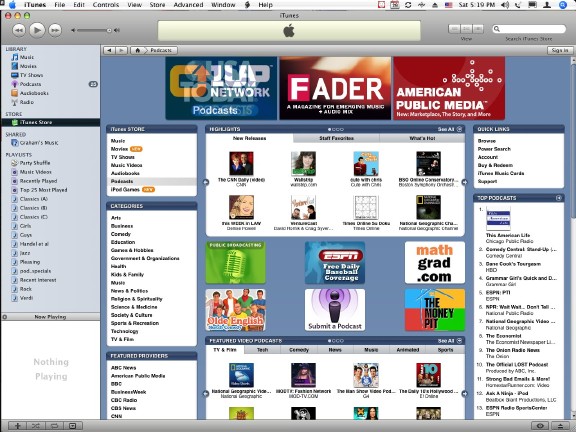The height and width of the screenshot is (432, 576).
Task: Open This American Life top podcast
Action: tap(508, 235)
